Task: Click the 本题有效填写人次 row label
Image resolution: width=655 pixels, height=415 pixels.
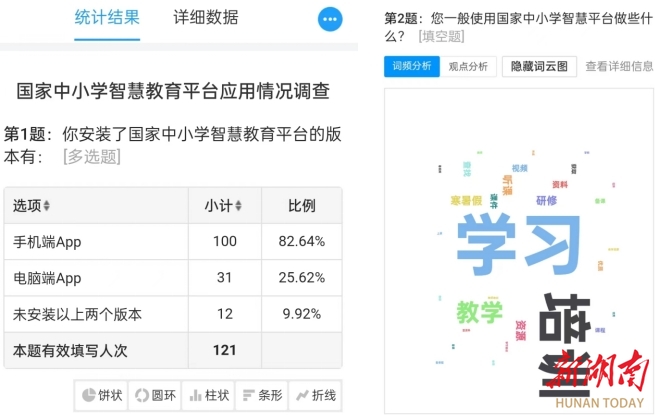Action: pos(70,351)
